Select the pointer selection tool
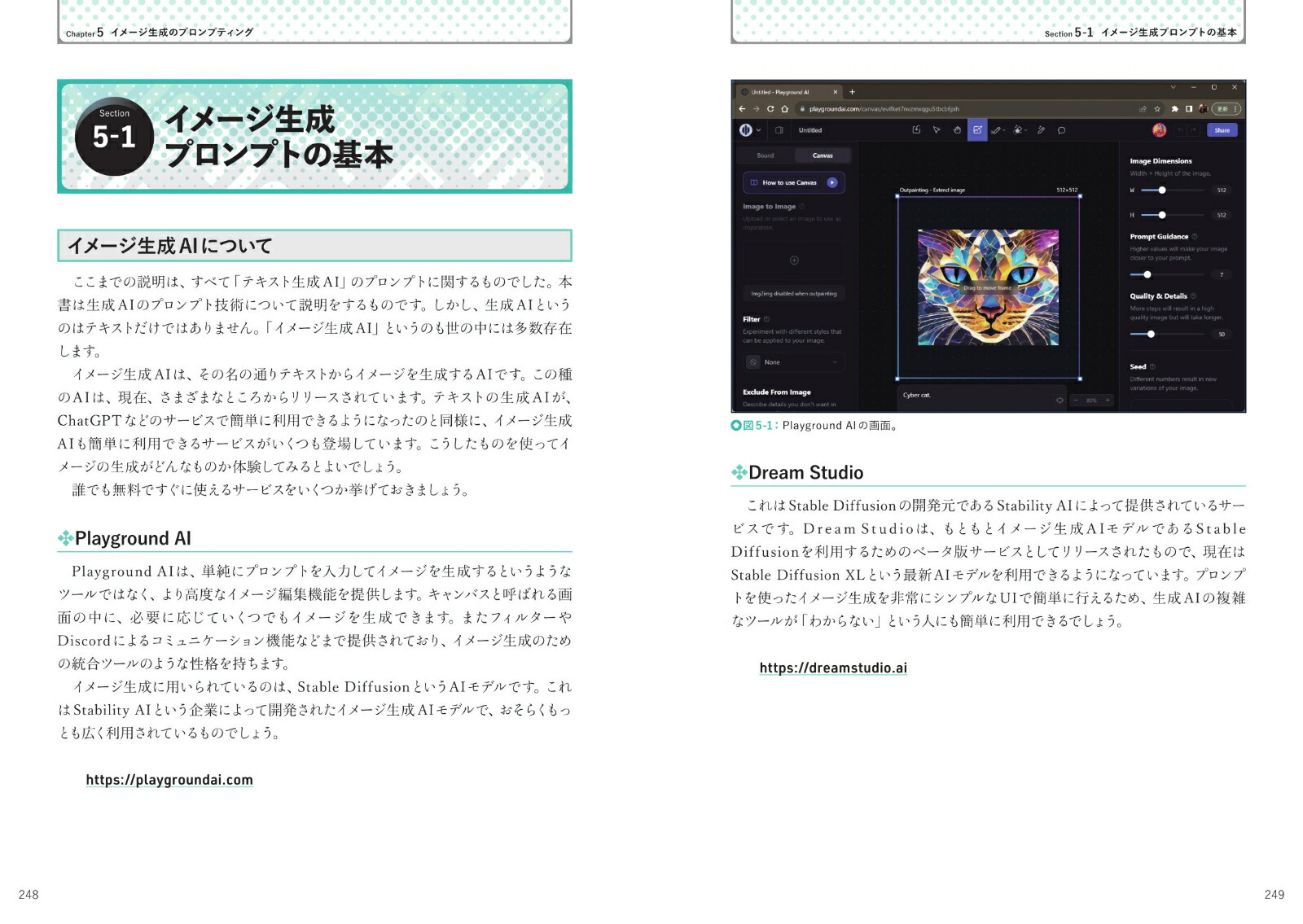Screen dimensions: 1303x924 (x=937, y=130)
